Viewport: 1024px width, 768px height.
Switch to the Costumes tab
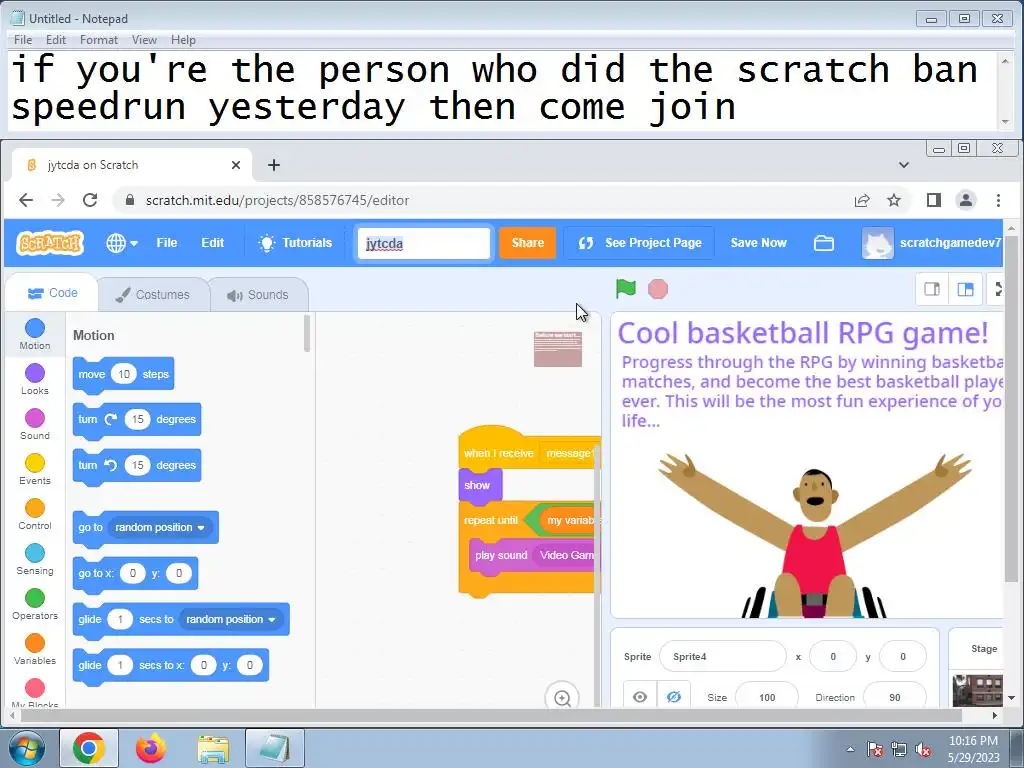[x=153, y=295]
